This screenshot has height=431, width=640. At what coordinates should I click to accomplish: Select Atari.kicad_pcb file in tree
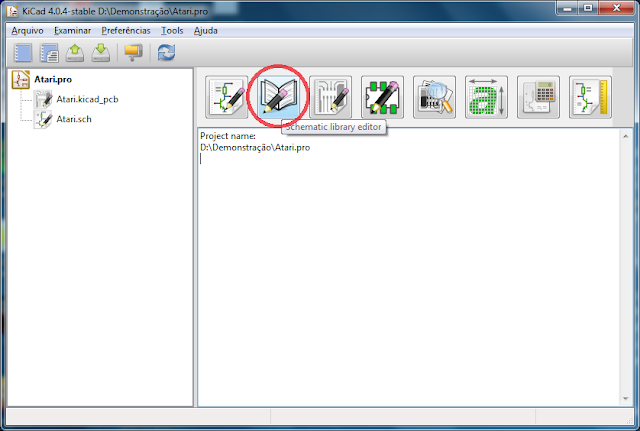coord(87,99)
